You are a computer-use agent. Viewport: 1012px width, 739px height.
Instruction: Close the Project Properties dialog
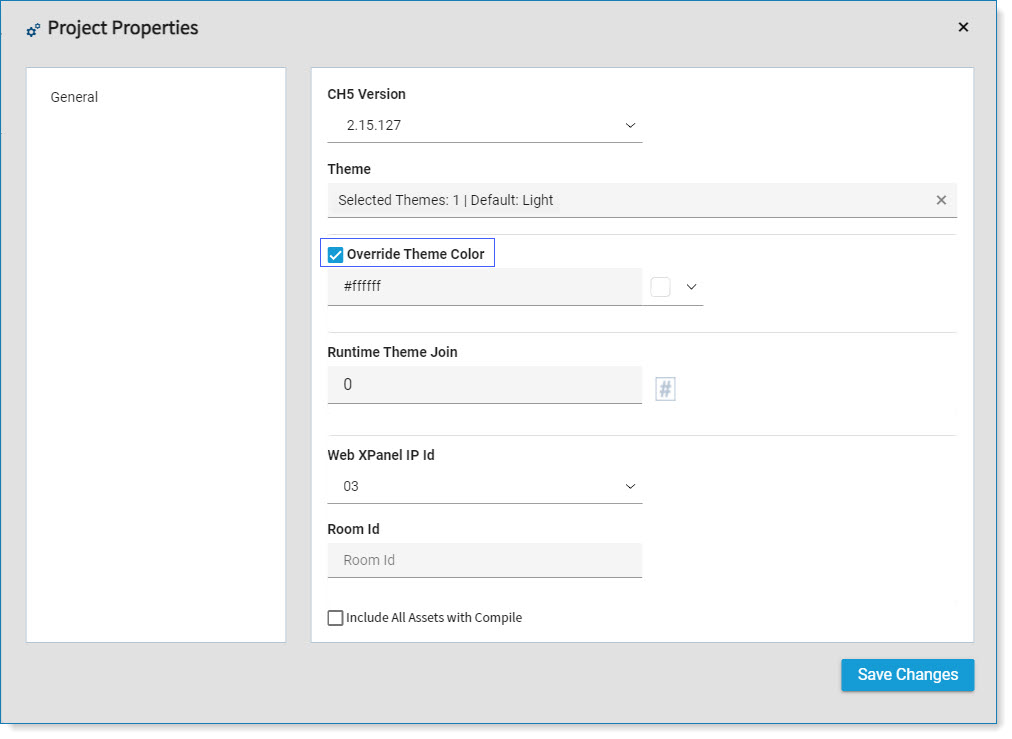tap(963, 27)
